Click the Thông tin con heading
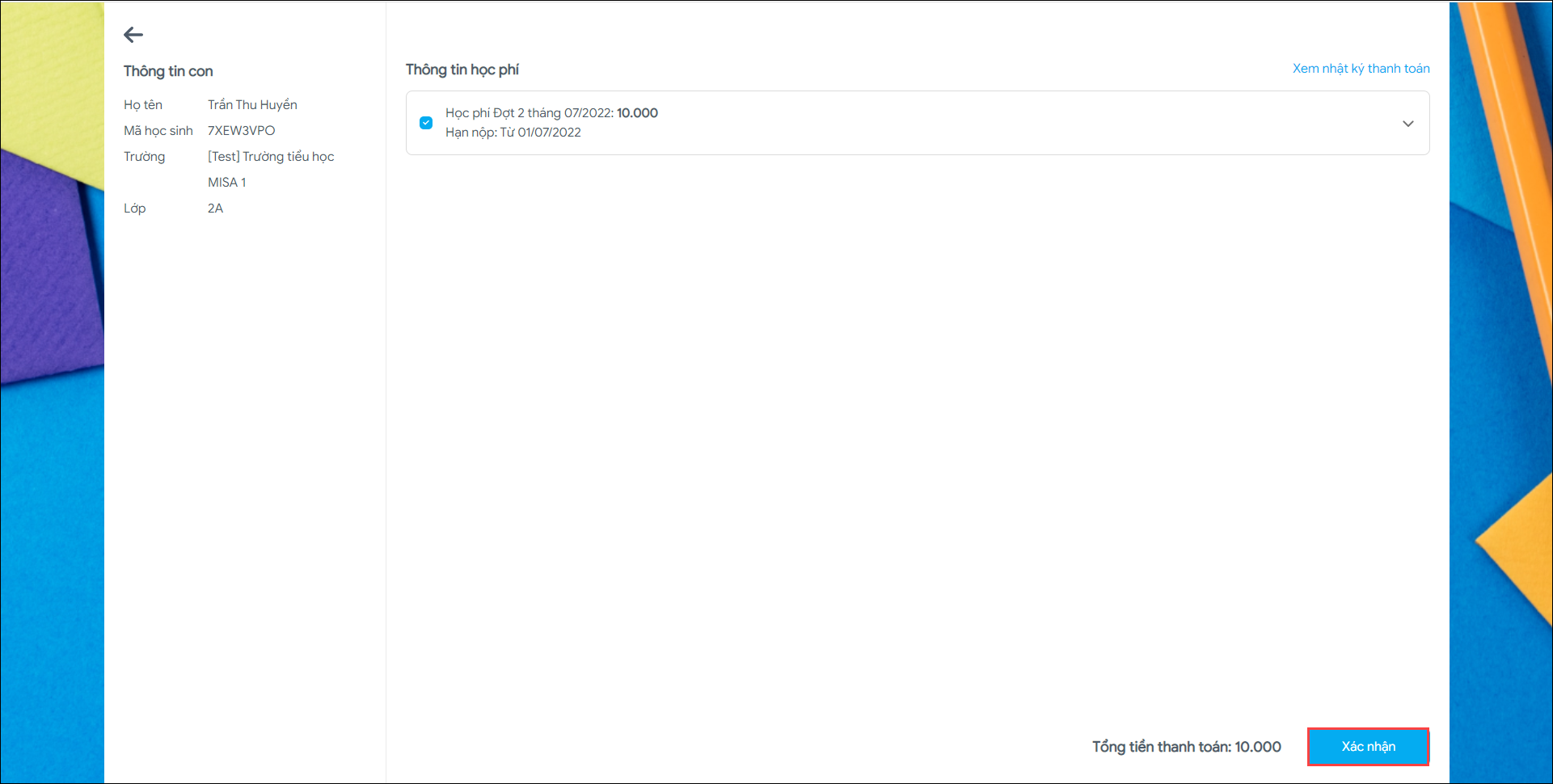The height and width of the screenshot is (784, 1553). click(168, 71)
